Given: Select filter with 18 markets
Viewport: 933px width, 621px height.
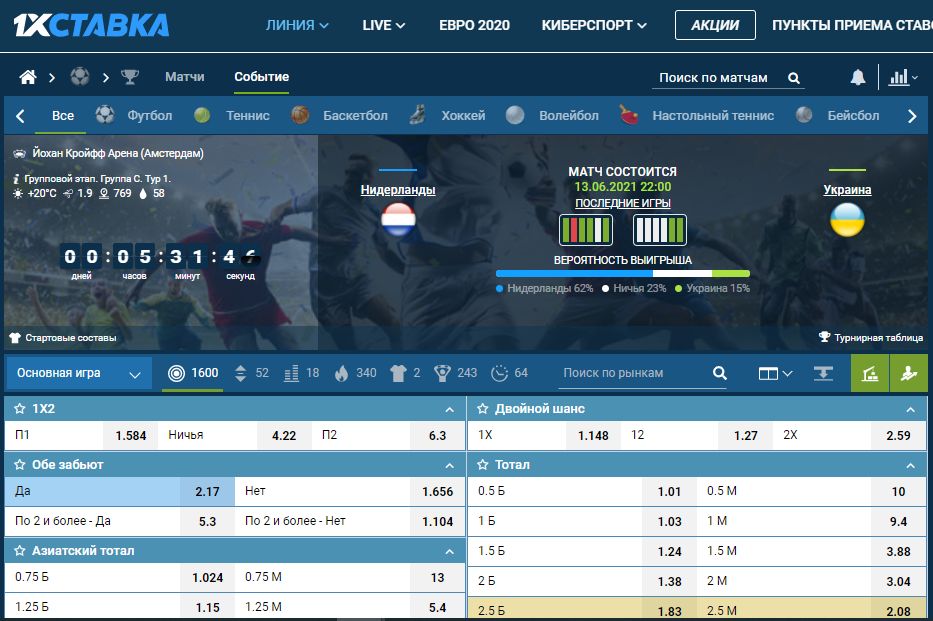Looking at the screenshot, I should [301, 374].
